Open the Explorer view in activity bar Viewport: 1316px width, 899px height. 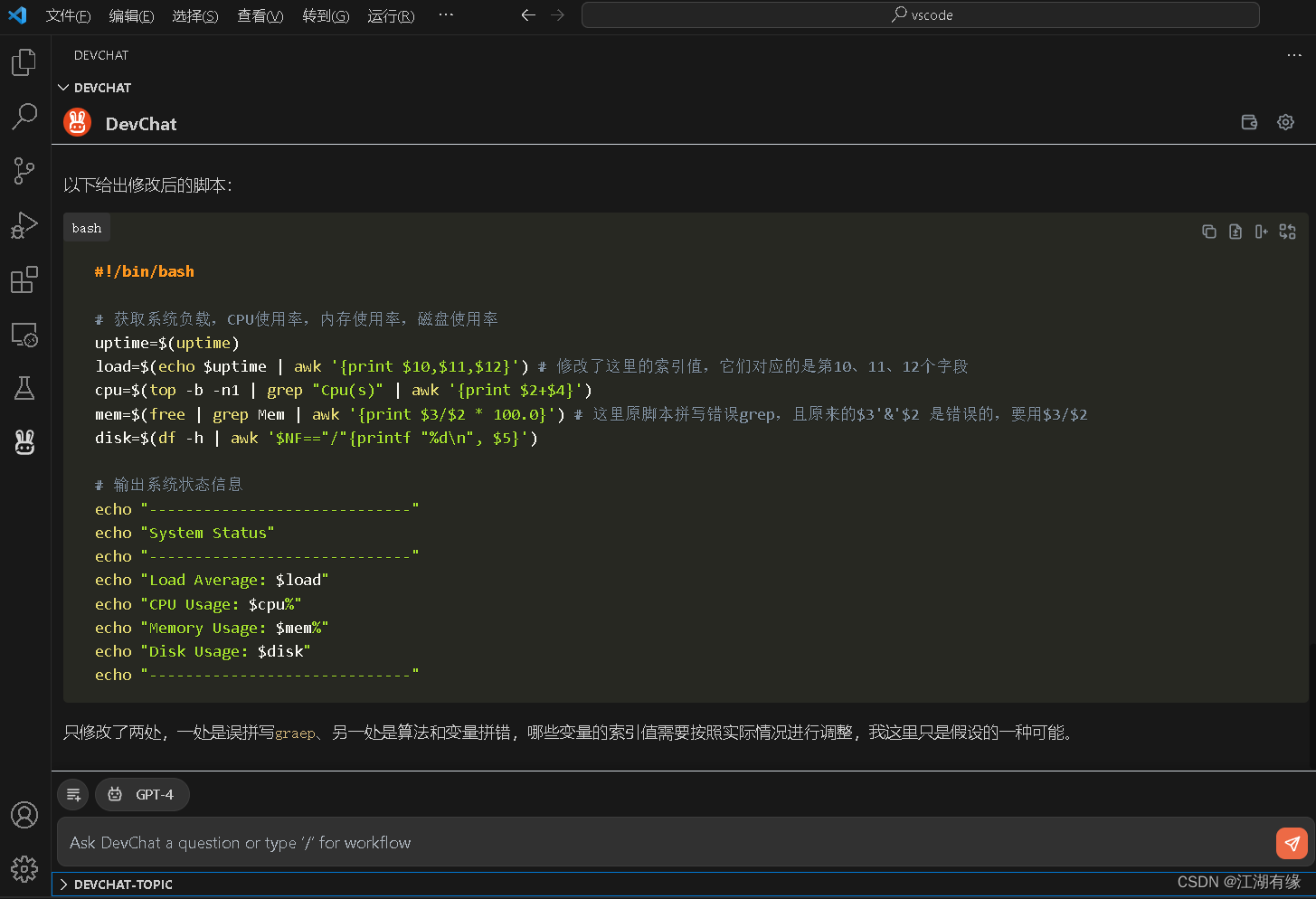tap(24, 62)
